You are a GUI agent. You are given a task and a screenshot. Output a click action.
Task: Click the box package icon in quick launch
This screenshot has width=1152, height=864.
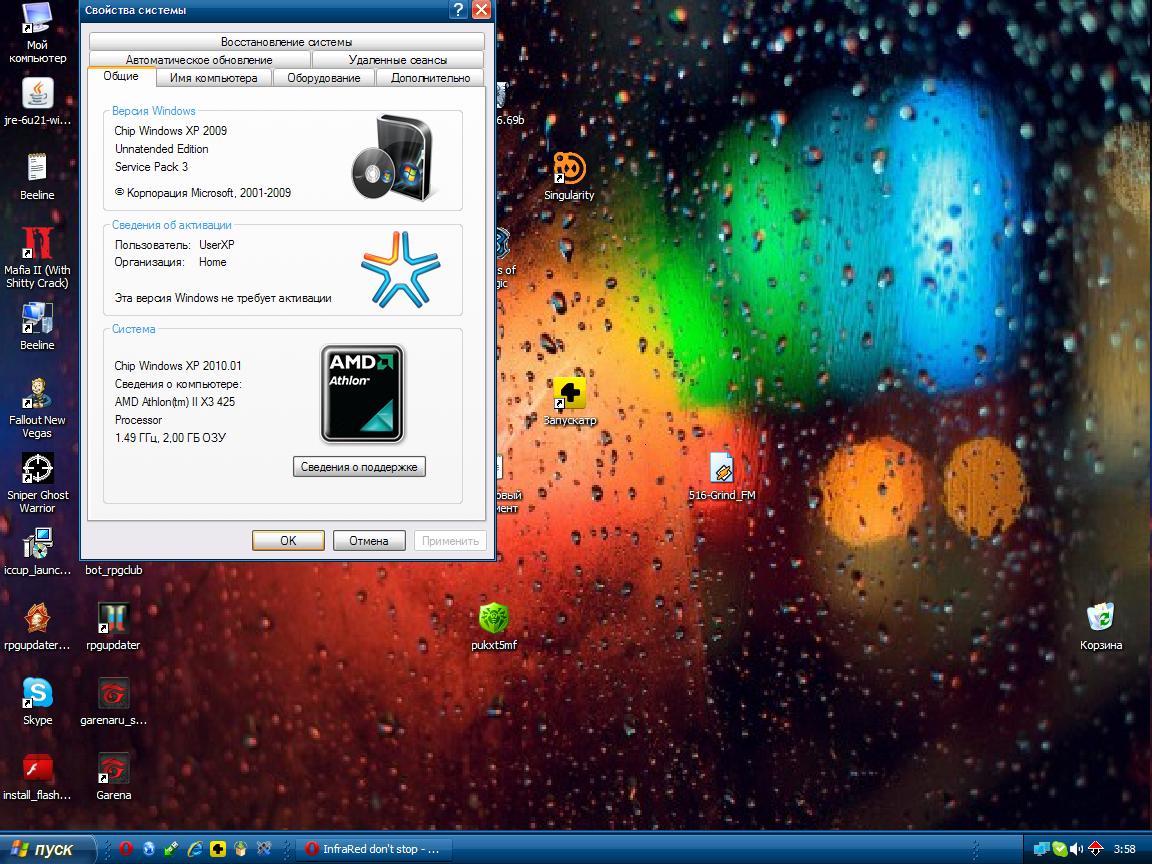point(240,849)
